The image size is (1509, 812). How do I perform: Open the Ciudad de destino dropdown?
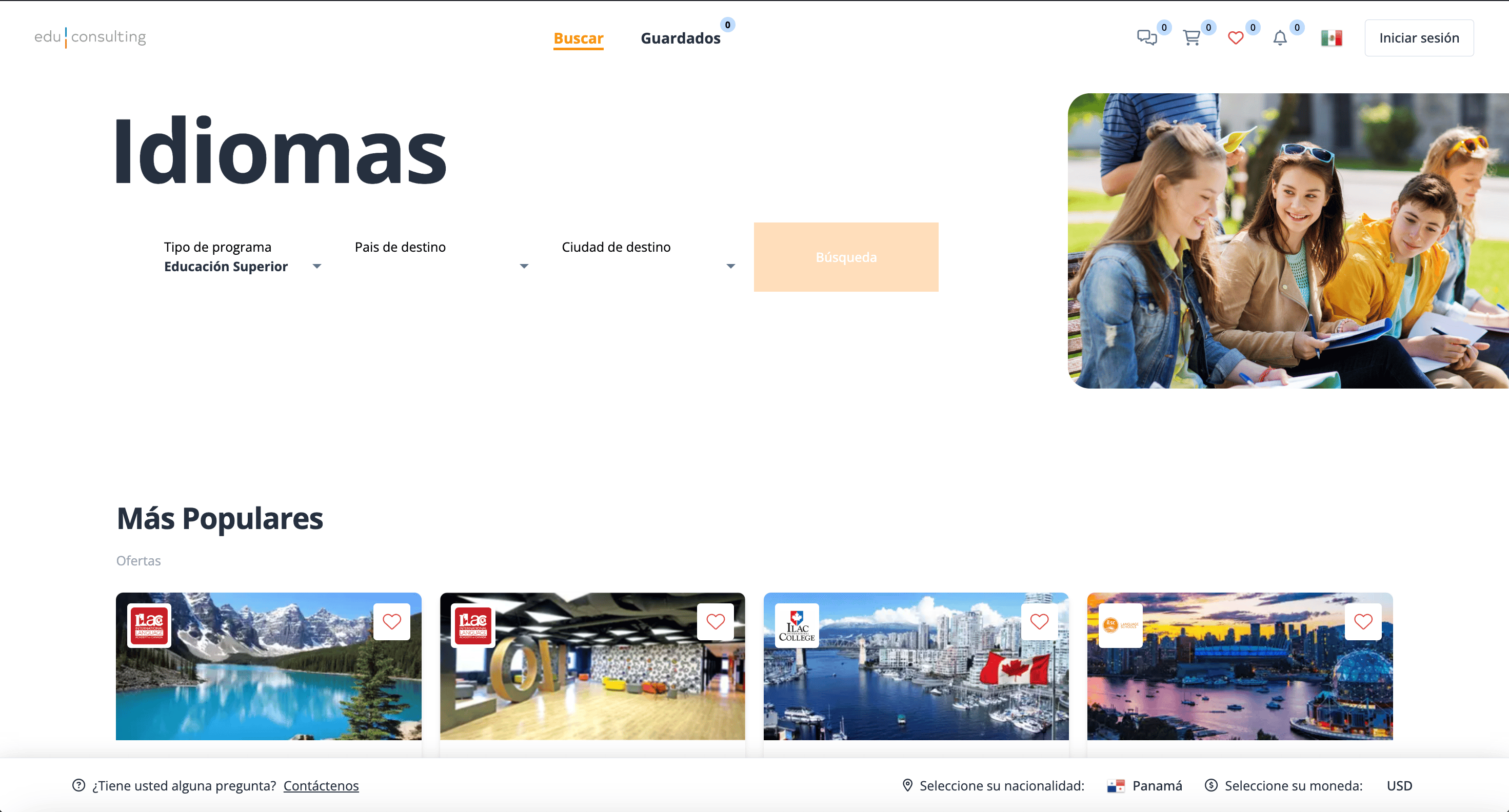click(x=730, y=267)
